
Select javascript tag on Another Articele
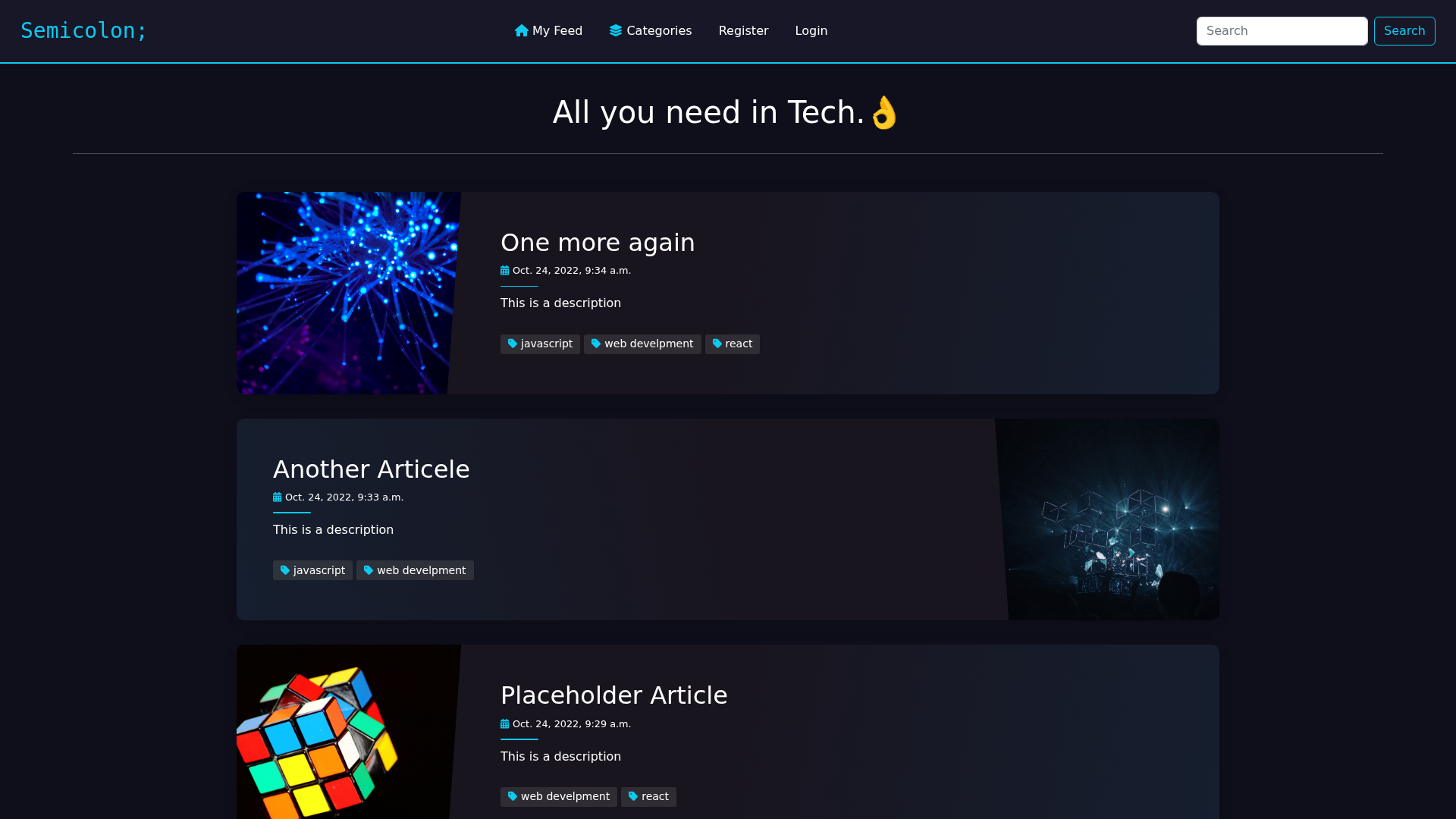pos(312,570)
